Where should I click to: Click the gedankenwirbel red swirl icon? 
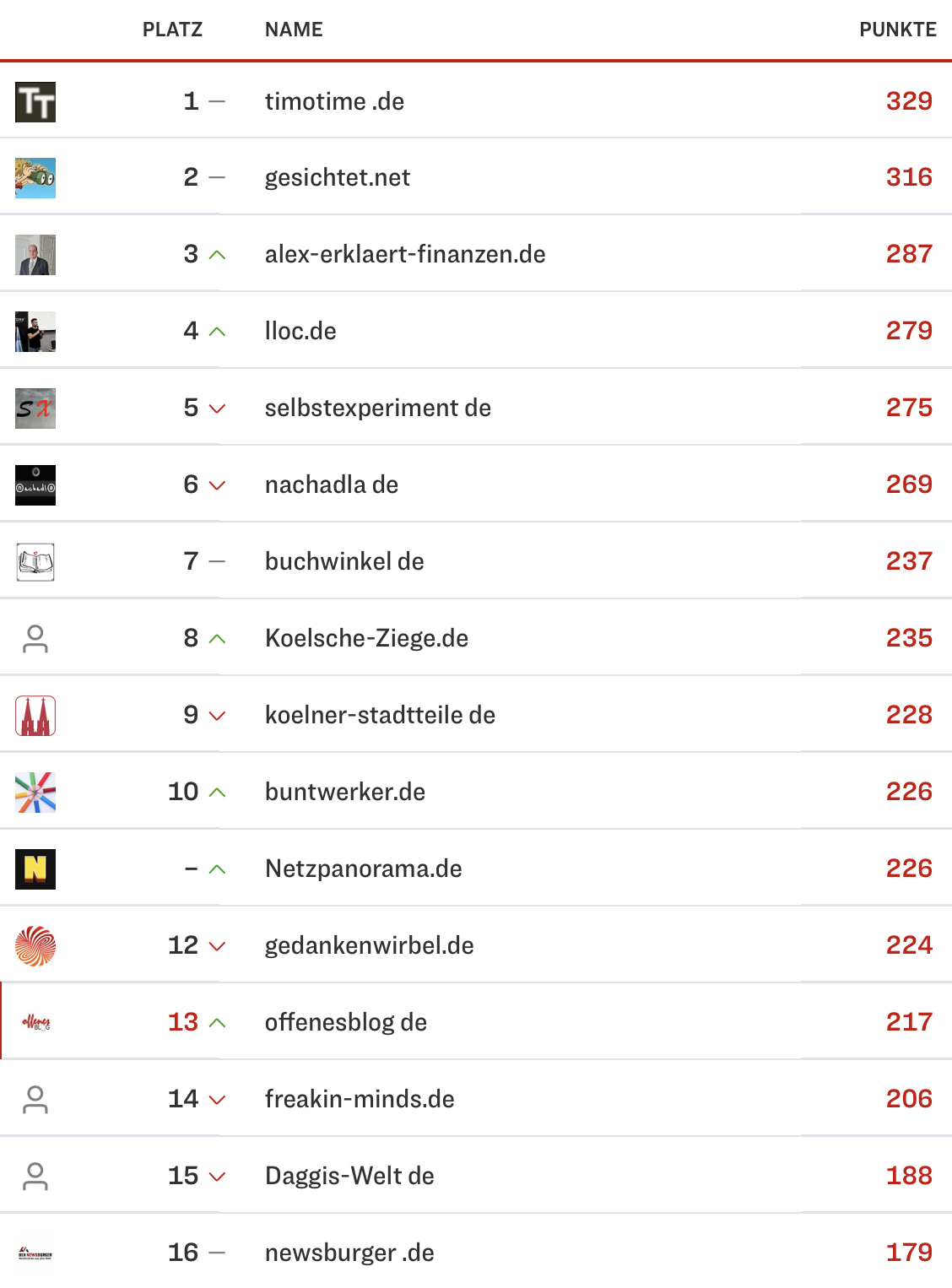(x=35, y=946)
